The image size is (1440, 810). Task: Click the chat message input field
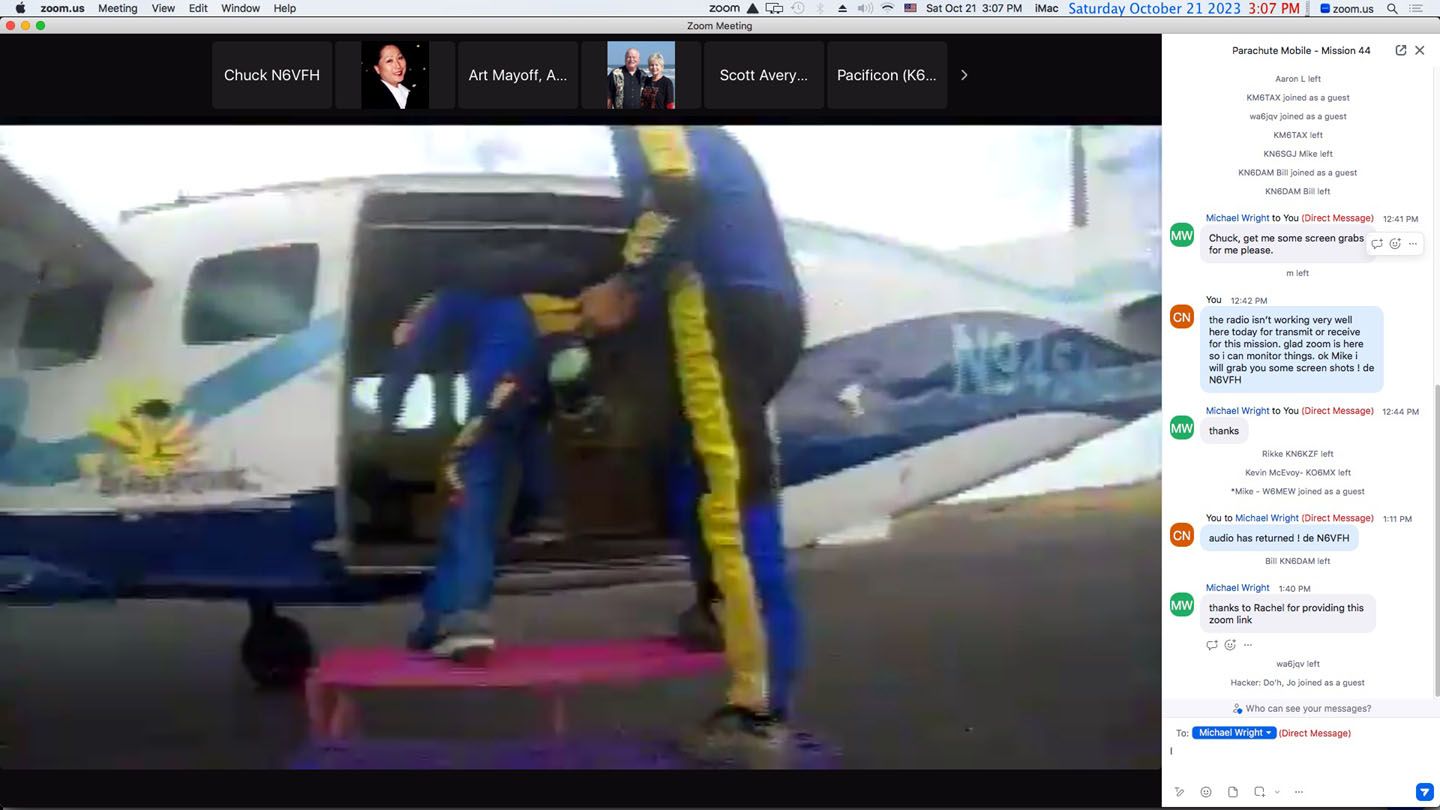tap(1295, 755)
